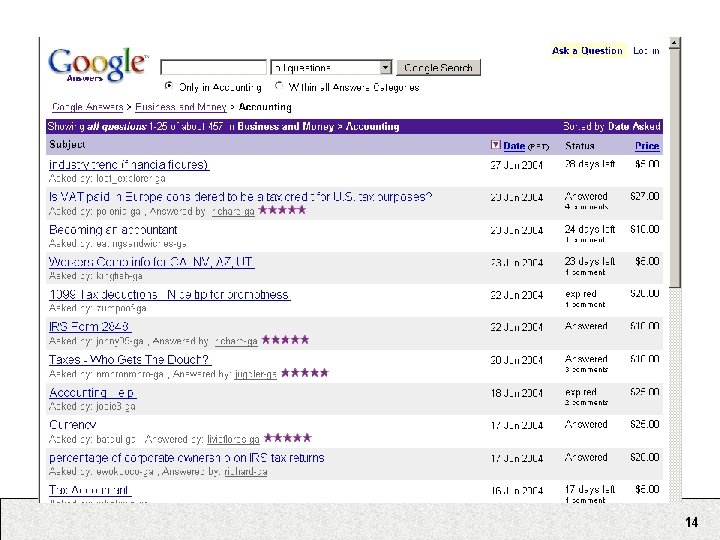Open the IRS Form 2848 question

(90, 327)
